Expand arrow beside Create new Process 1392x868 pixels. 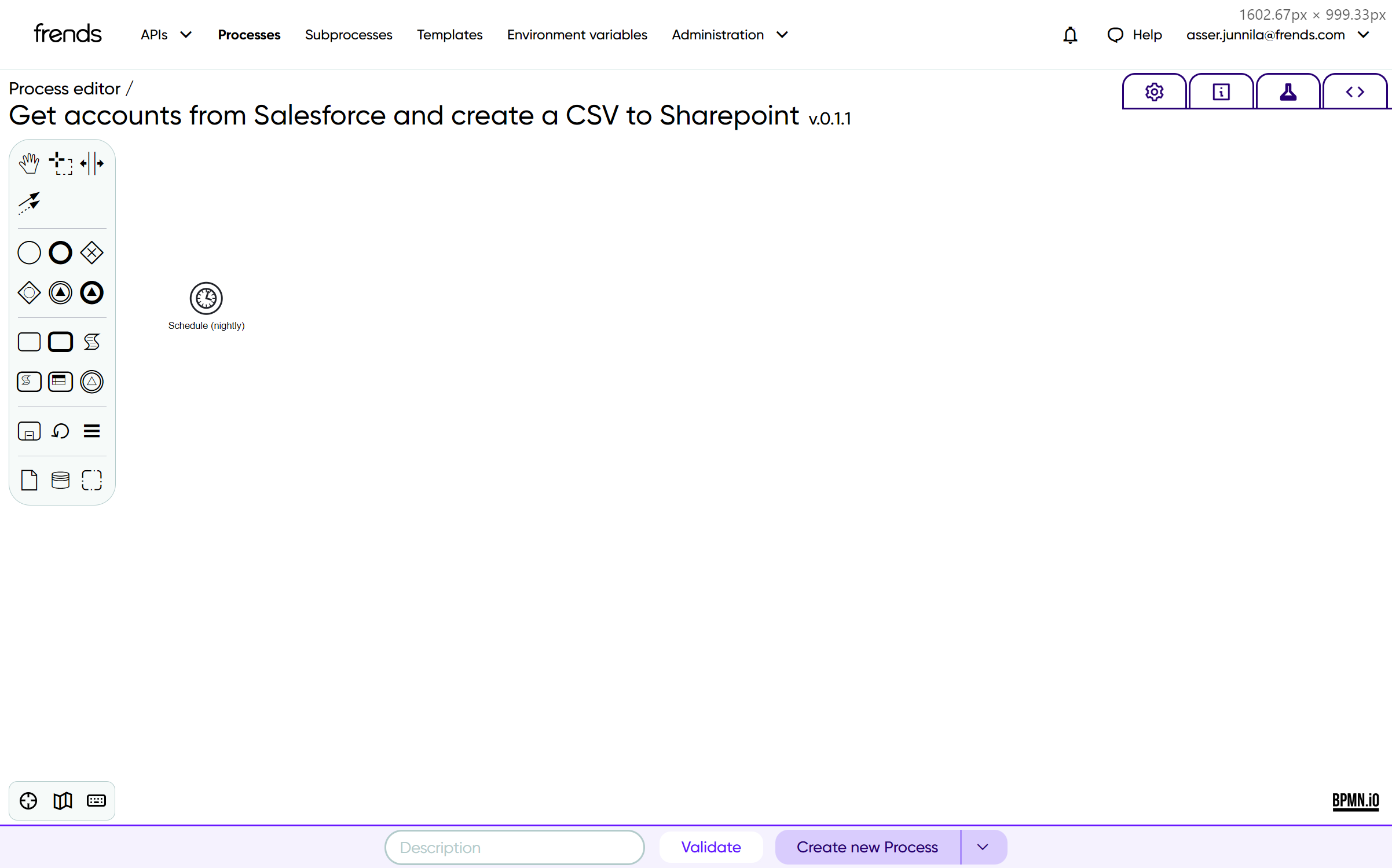[983, 847]
